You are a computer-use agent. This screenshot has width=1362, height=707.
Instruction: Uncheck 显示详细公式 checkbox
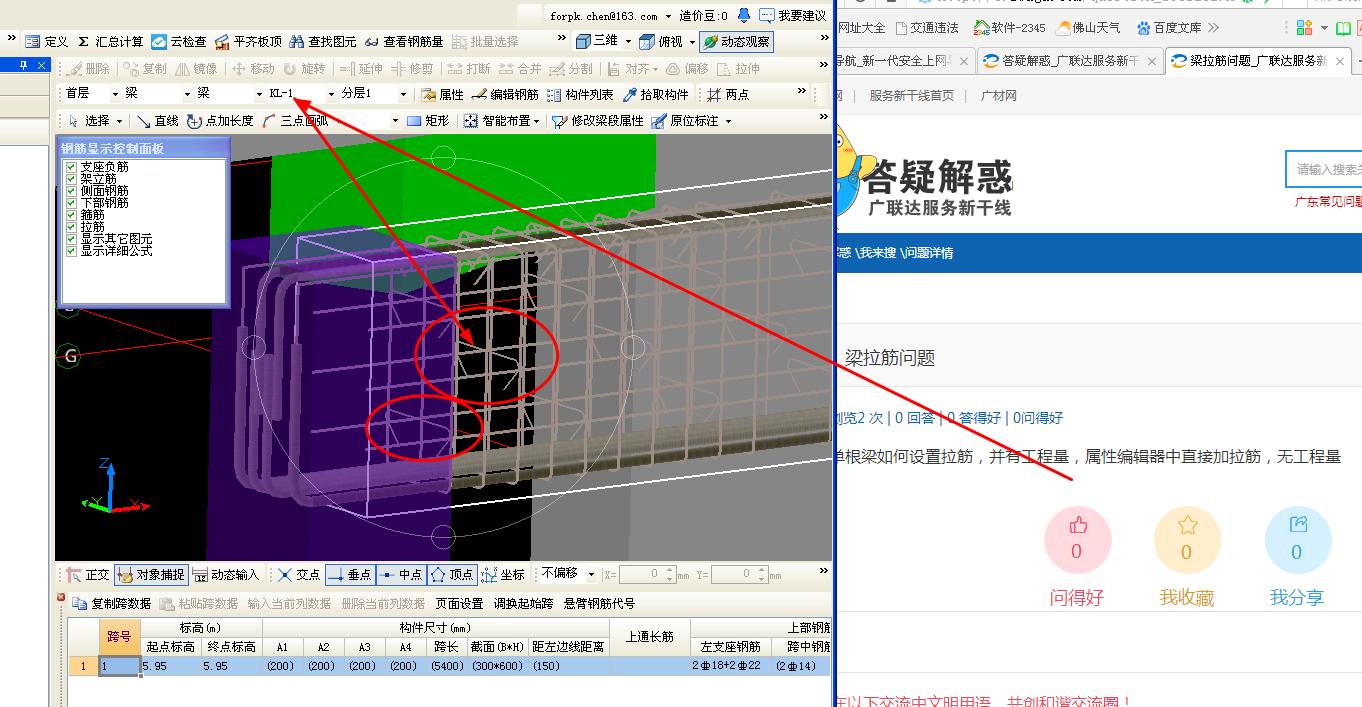[x=72, y=251]
